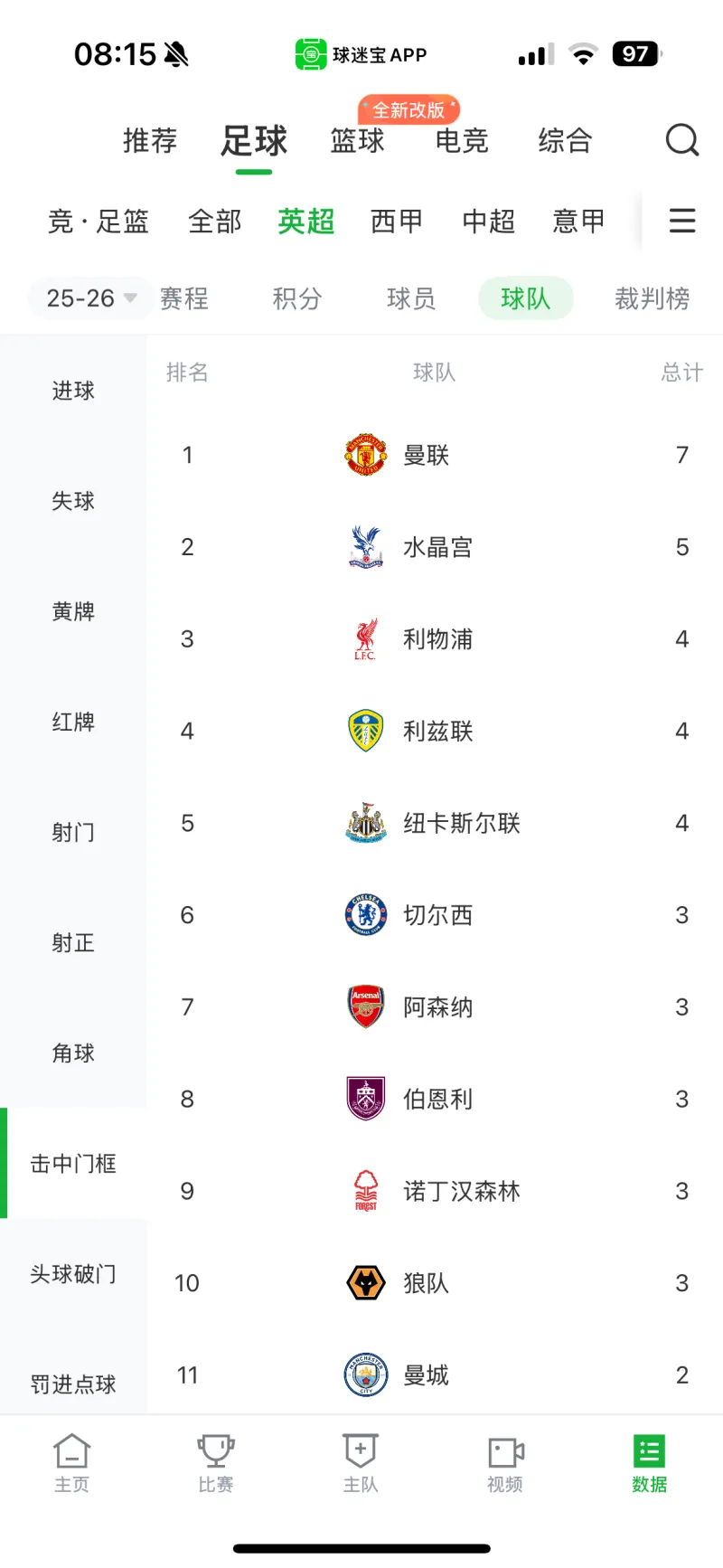Viewport: 723px width, 1568px height.
Task: Tap the search magnifier icon
Action: (x=682, y=140)
